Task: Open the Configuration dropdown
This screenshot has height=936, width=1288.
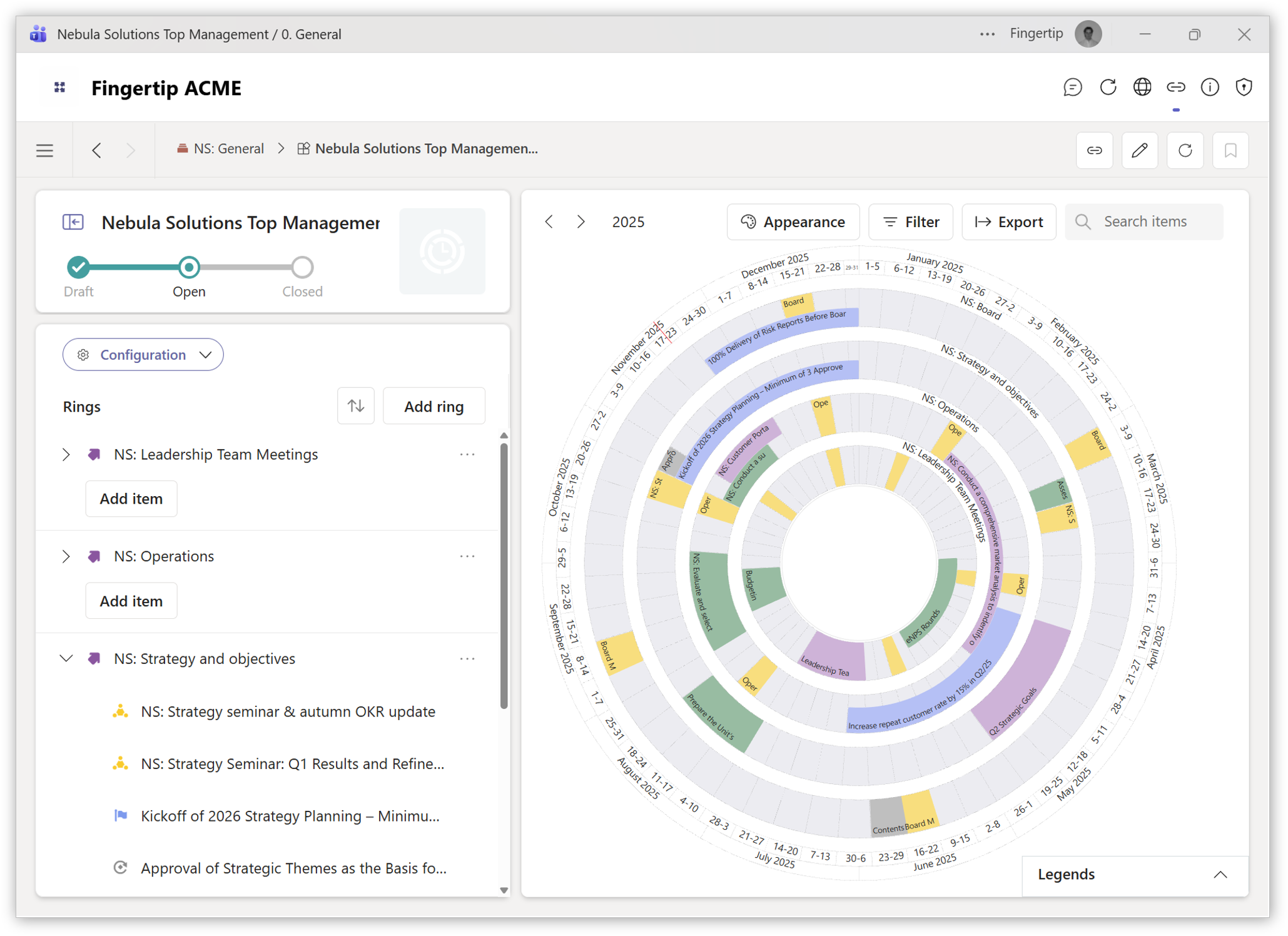Action: point(143,355)
